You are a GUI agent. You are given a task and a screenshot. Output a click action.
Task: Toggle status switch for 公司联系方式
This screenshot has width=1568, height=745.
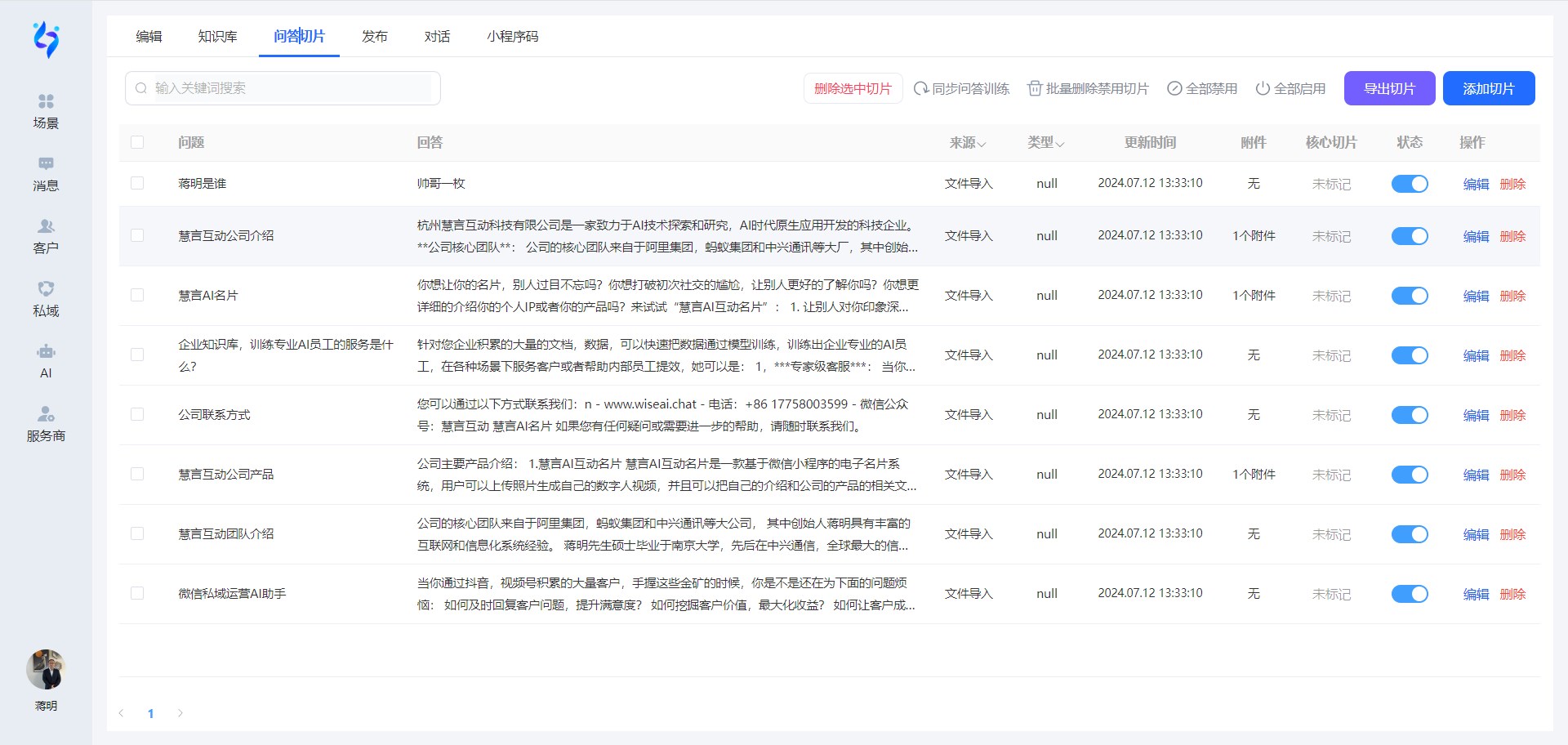1410,415
